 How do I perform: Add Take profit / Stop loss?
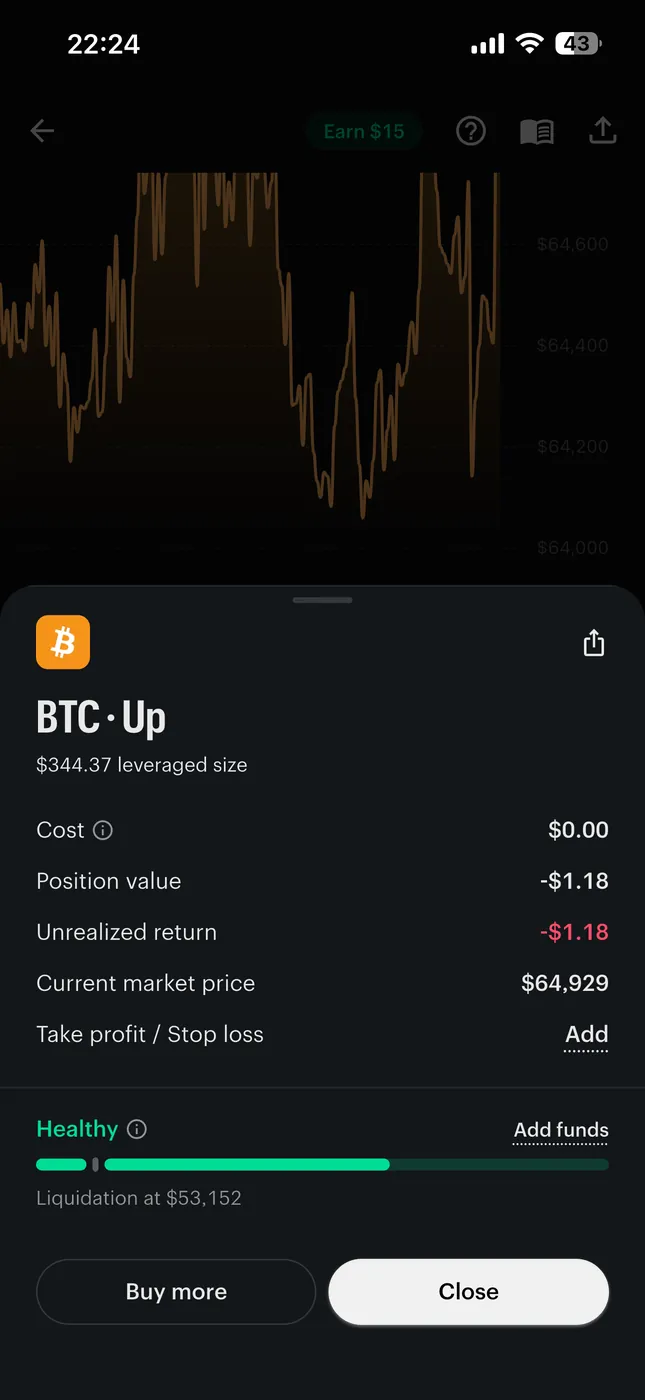pos(587,1035)
